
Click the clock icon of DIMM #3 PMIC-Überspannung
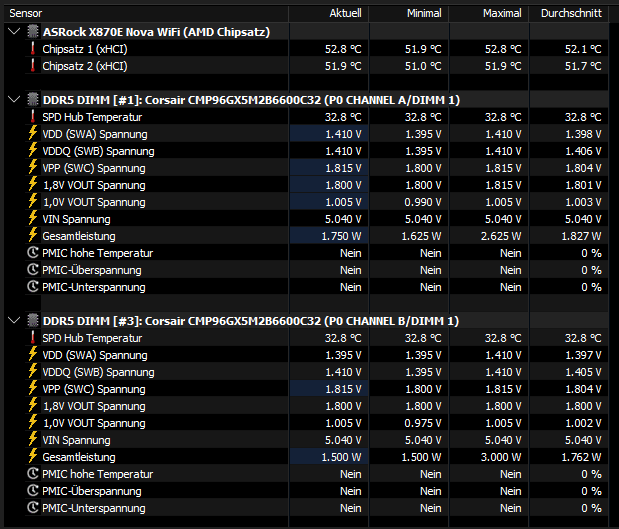pyautogui.click(x=33, y=490)
